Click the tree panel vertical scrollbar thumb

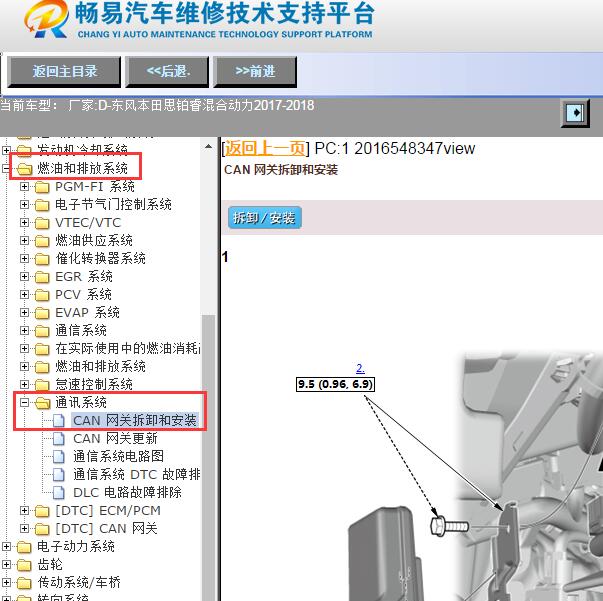point(208,458)
